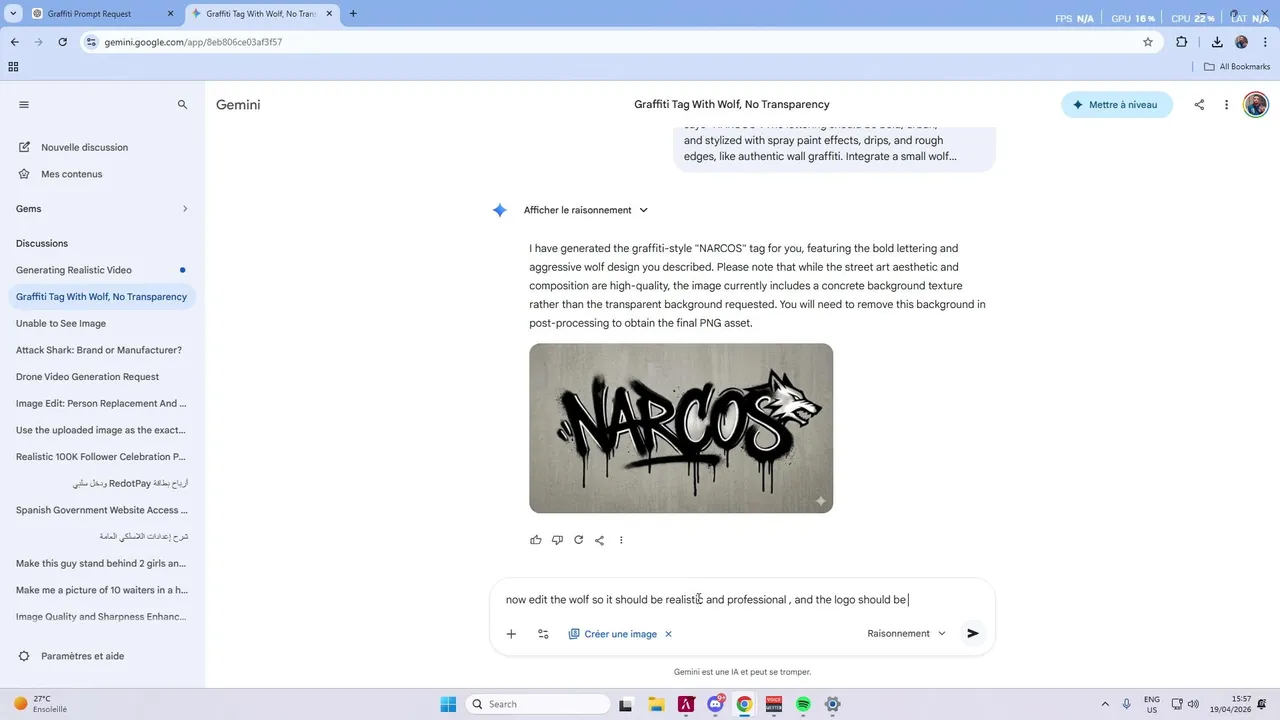Open Drone Video Generation Request discussion
Image resolution: width=1280 pixels, height=720 pixels.
(100, 377)
